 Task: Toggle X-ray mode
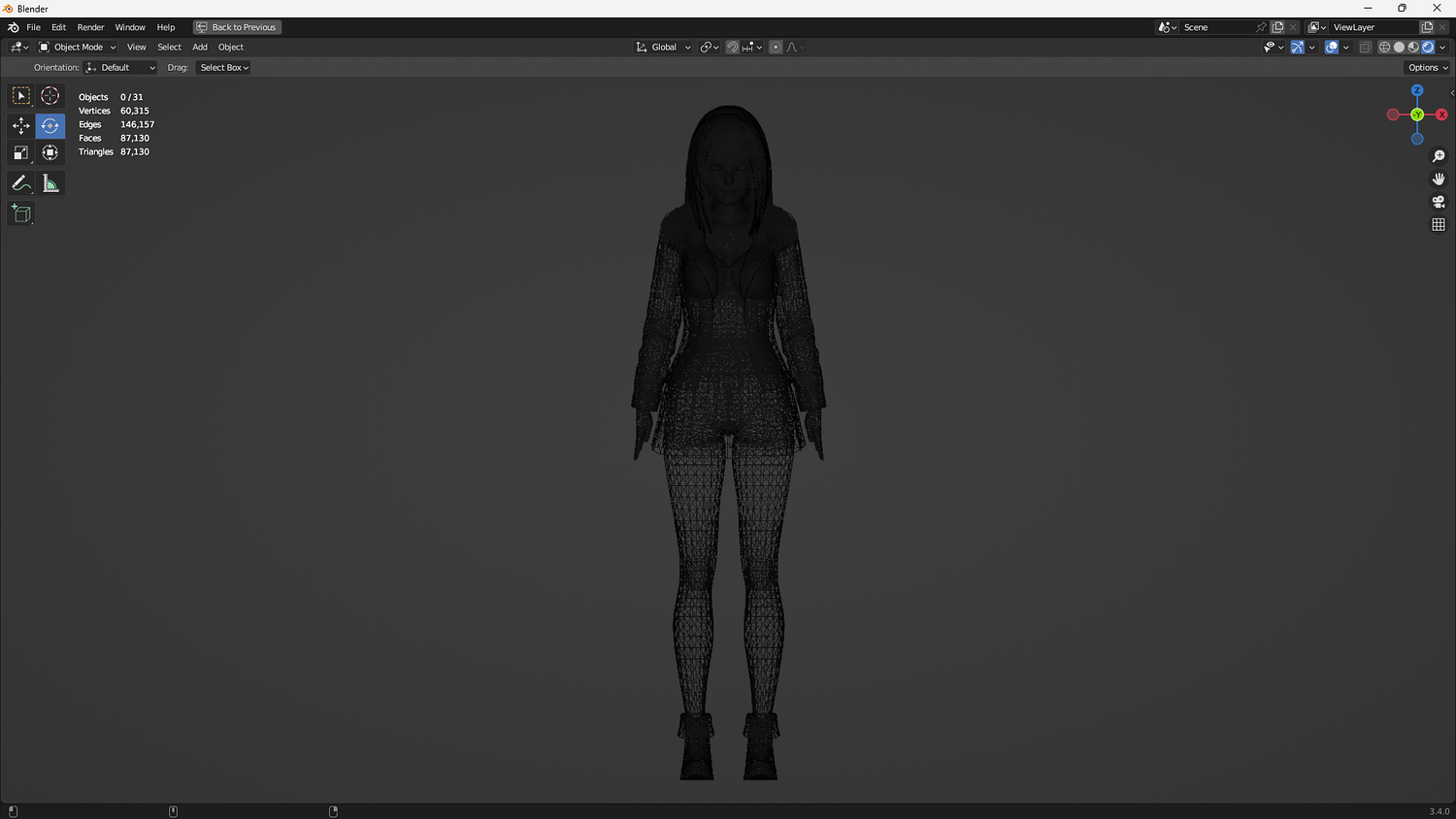(x=1365, y=47)
